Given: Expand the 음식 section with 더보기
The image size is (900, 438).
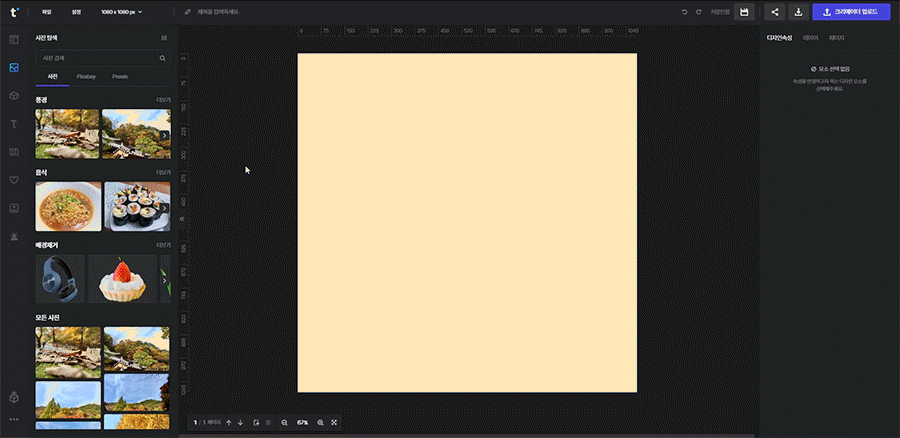Looking at the screenshot, I should click(x=163, y=172).
